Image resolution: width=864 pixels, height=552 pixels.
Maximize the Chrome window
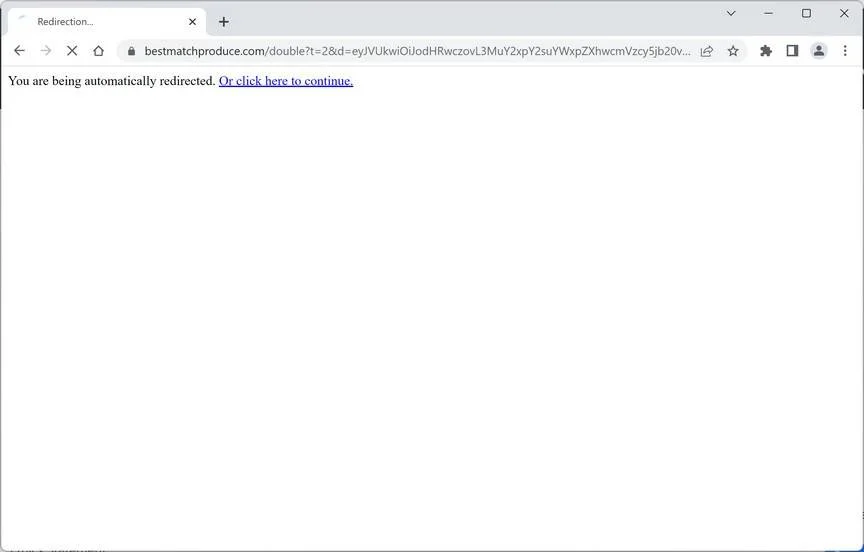pos(806,13)
